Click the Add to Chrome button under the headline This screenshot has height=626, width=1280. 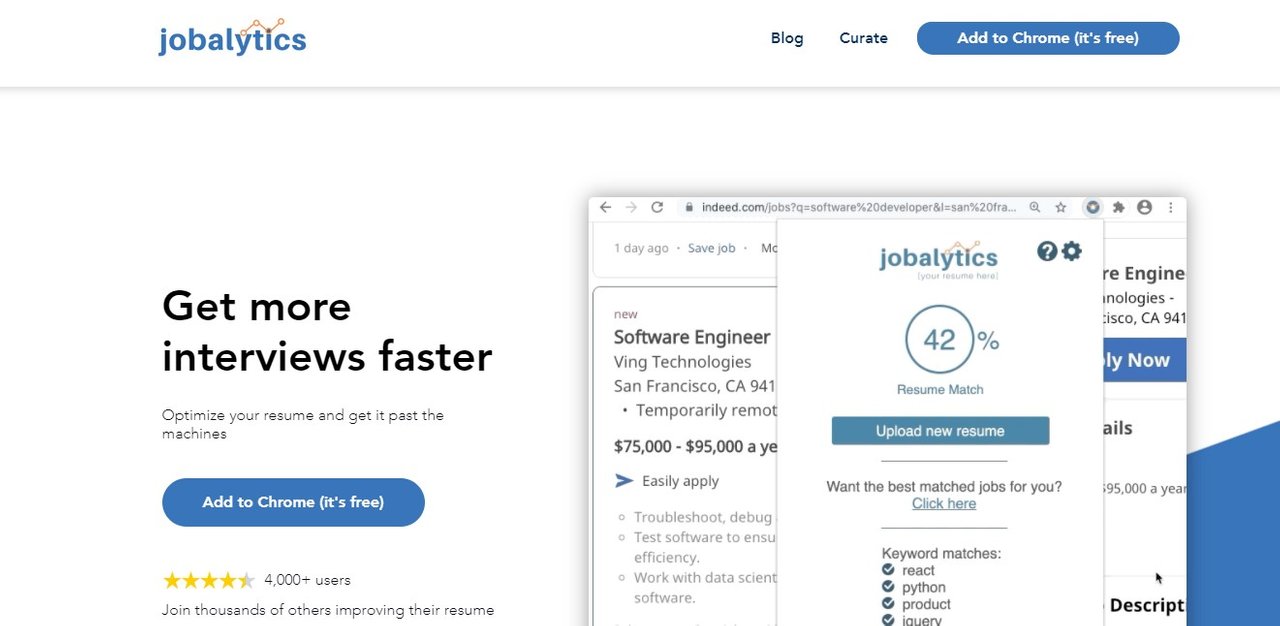[293, 502]
